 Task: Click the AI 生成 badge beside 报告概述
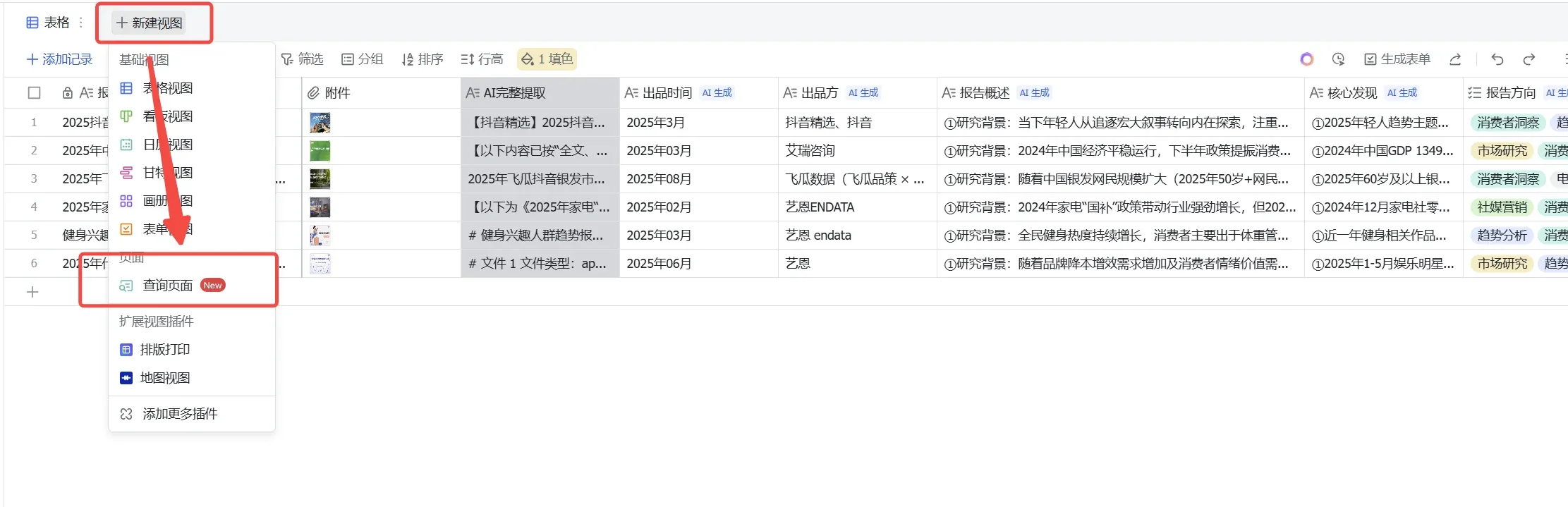click(1035, 92)
